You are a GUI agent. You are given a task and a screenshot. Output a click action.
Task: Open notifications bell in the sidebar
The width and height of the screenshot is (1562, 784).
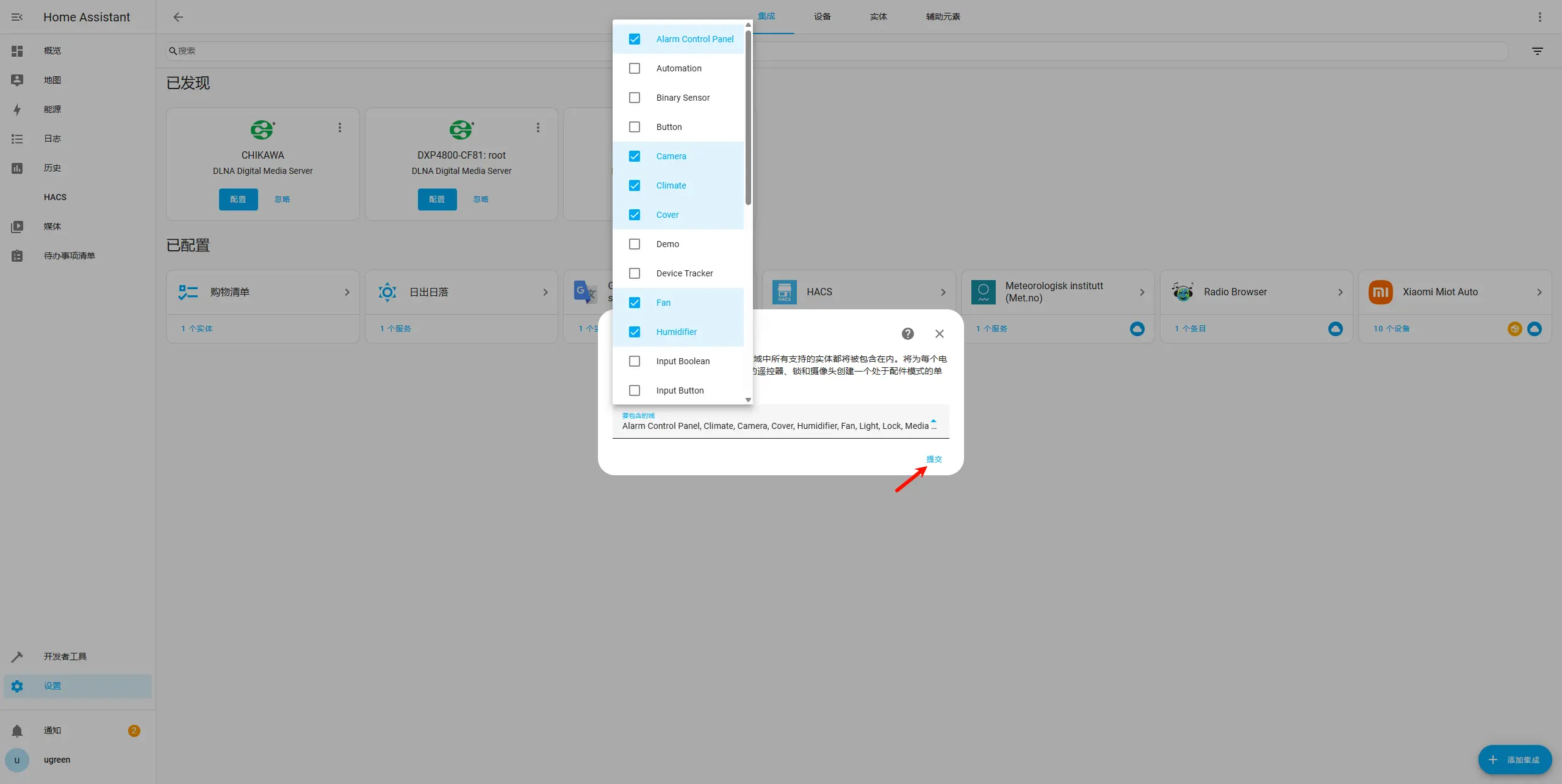[17, 730]
